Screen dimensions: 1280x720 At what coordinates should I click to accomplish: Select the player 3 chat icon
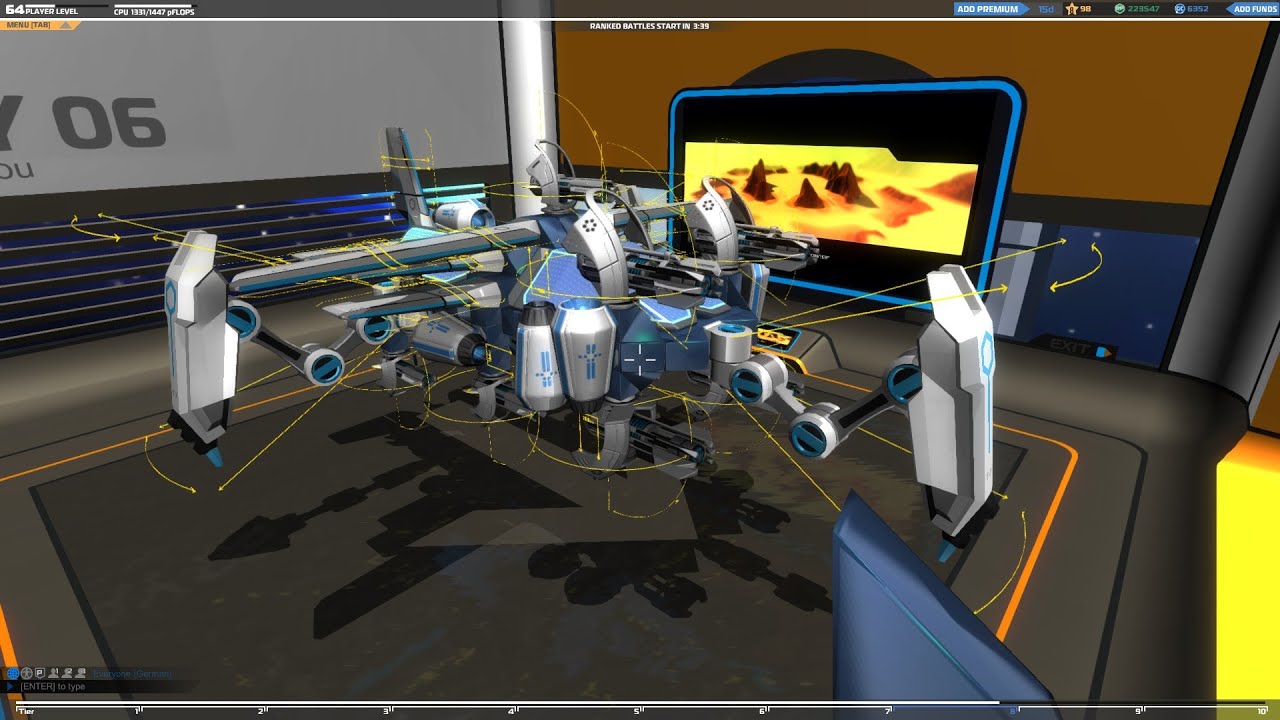pos(80,673)
